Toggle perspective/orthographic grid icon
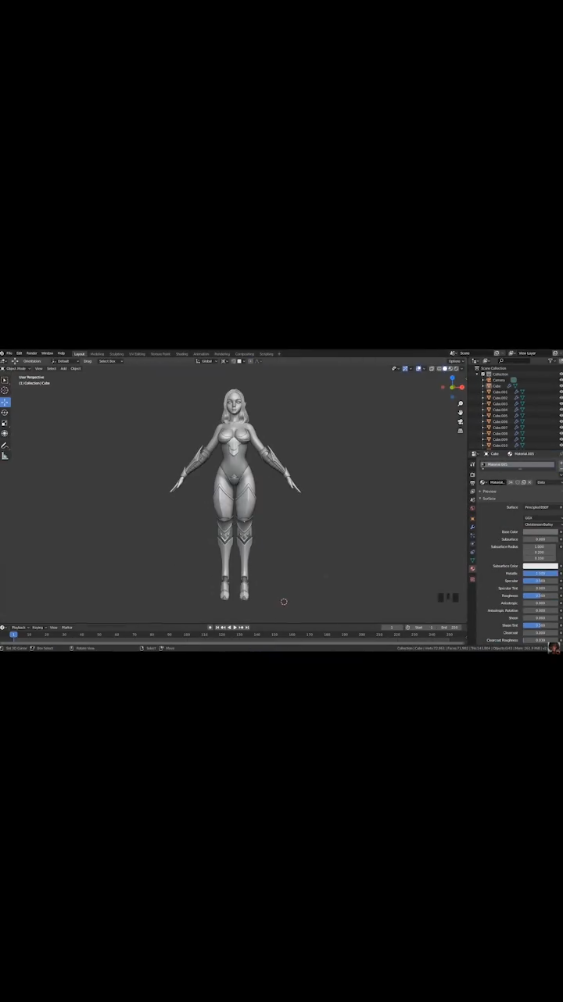Viewport: 563px width, 1002px height. 460,431
